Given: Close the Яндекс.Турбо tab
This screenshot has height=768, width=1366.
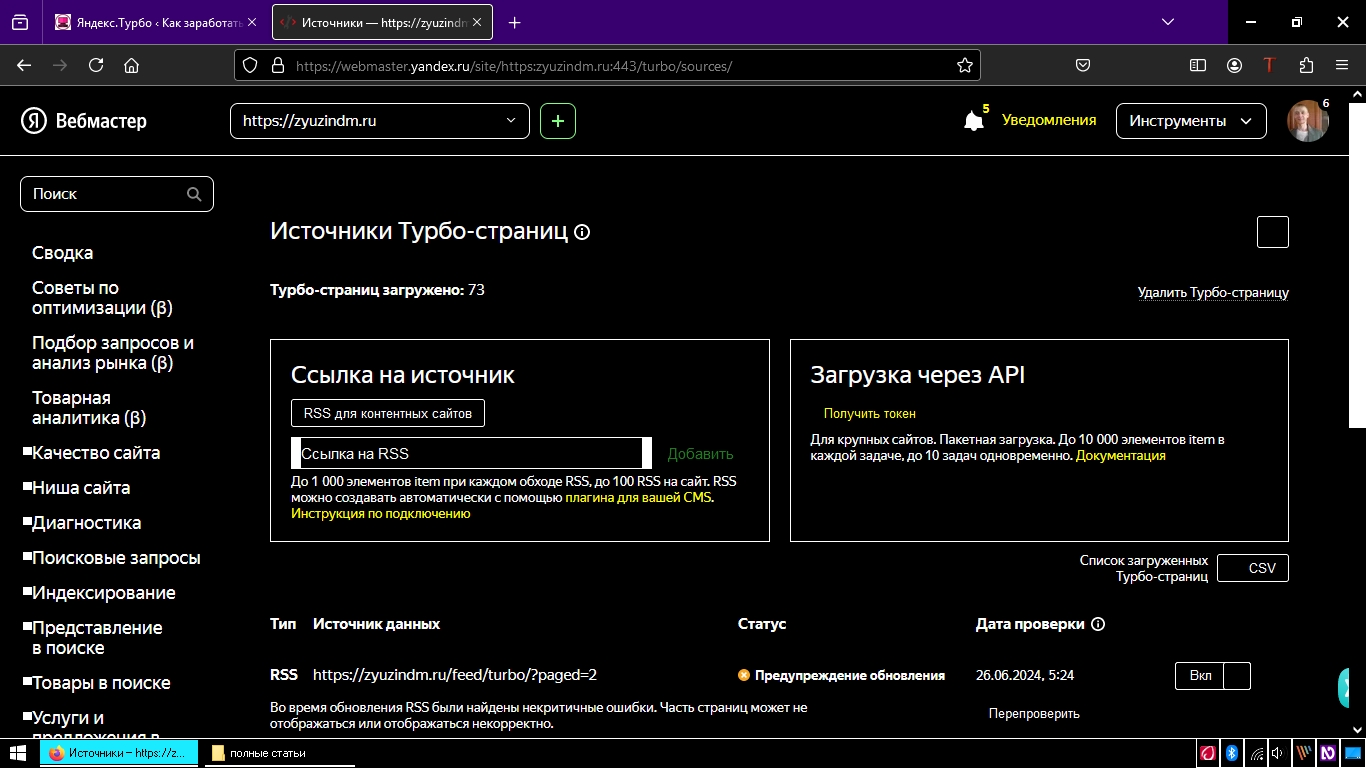Looking at the screenshot, I should tap(251, 22).
